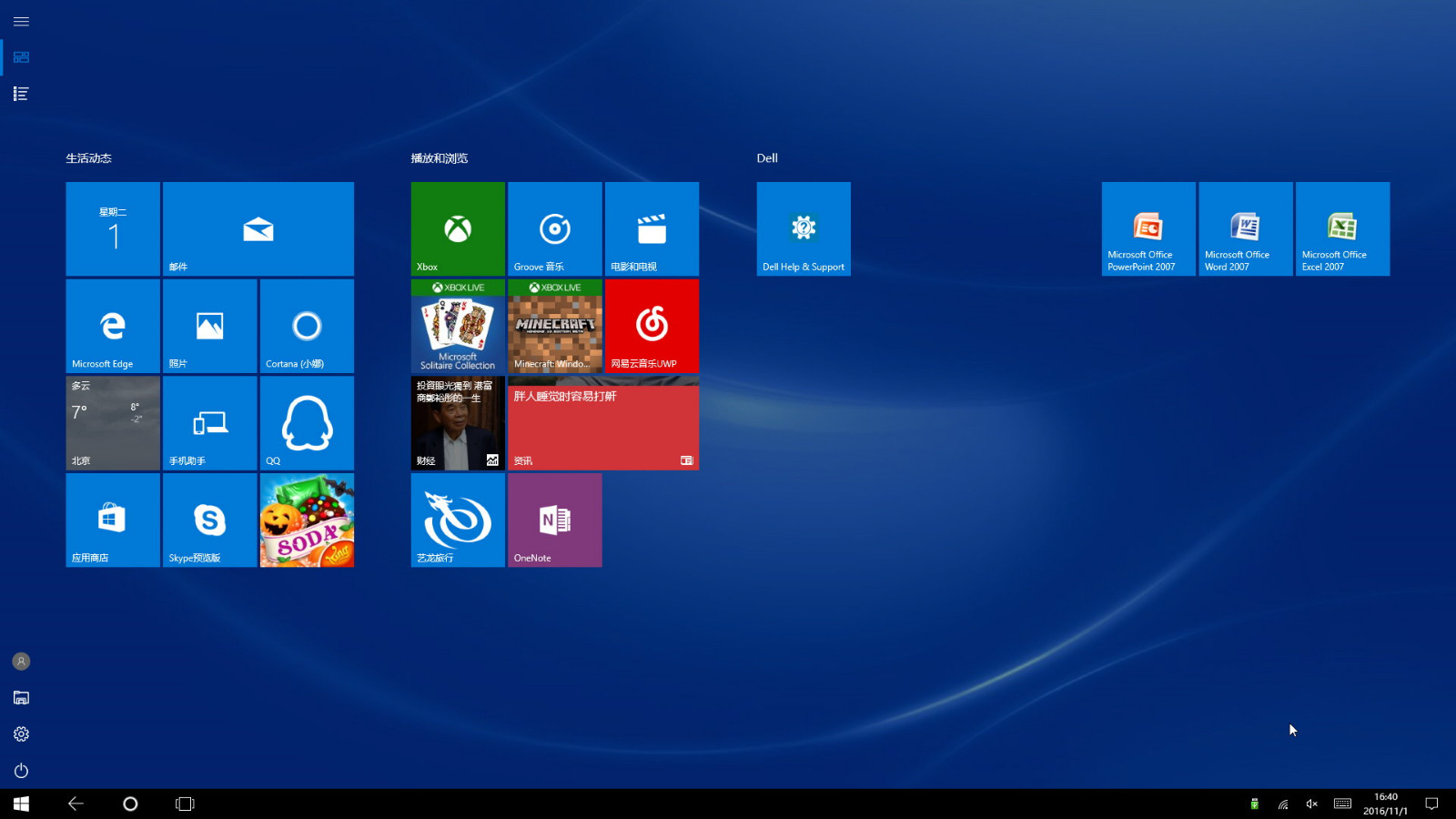Open the 电影和电视 tile
Viewport: 1456px width, 819px height.
652,228
